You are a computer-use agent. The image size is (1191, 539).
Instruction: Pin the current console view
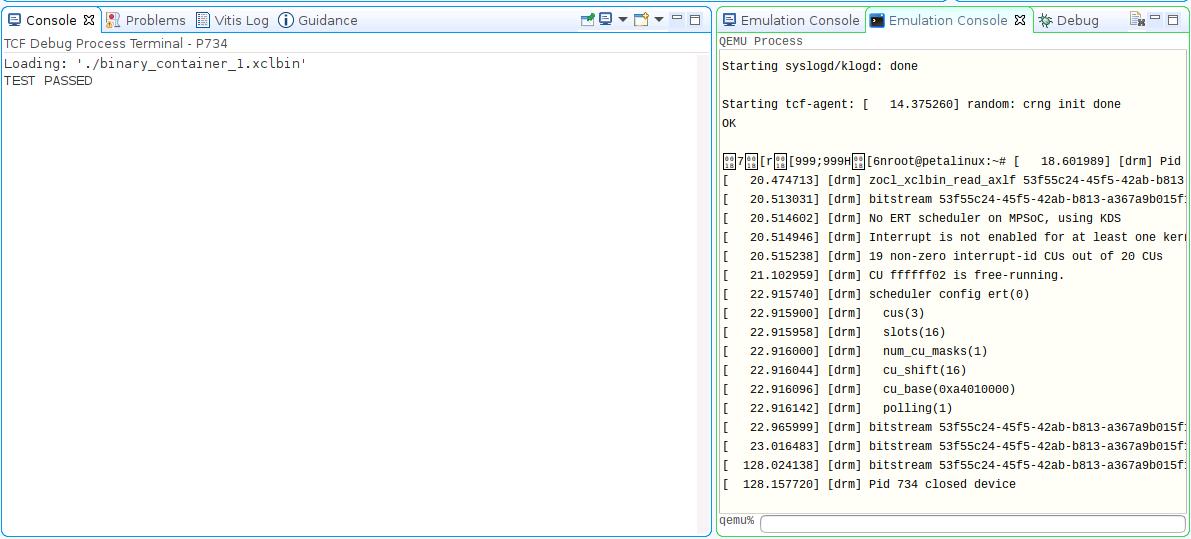589,20
